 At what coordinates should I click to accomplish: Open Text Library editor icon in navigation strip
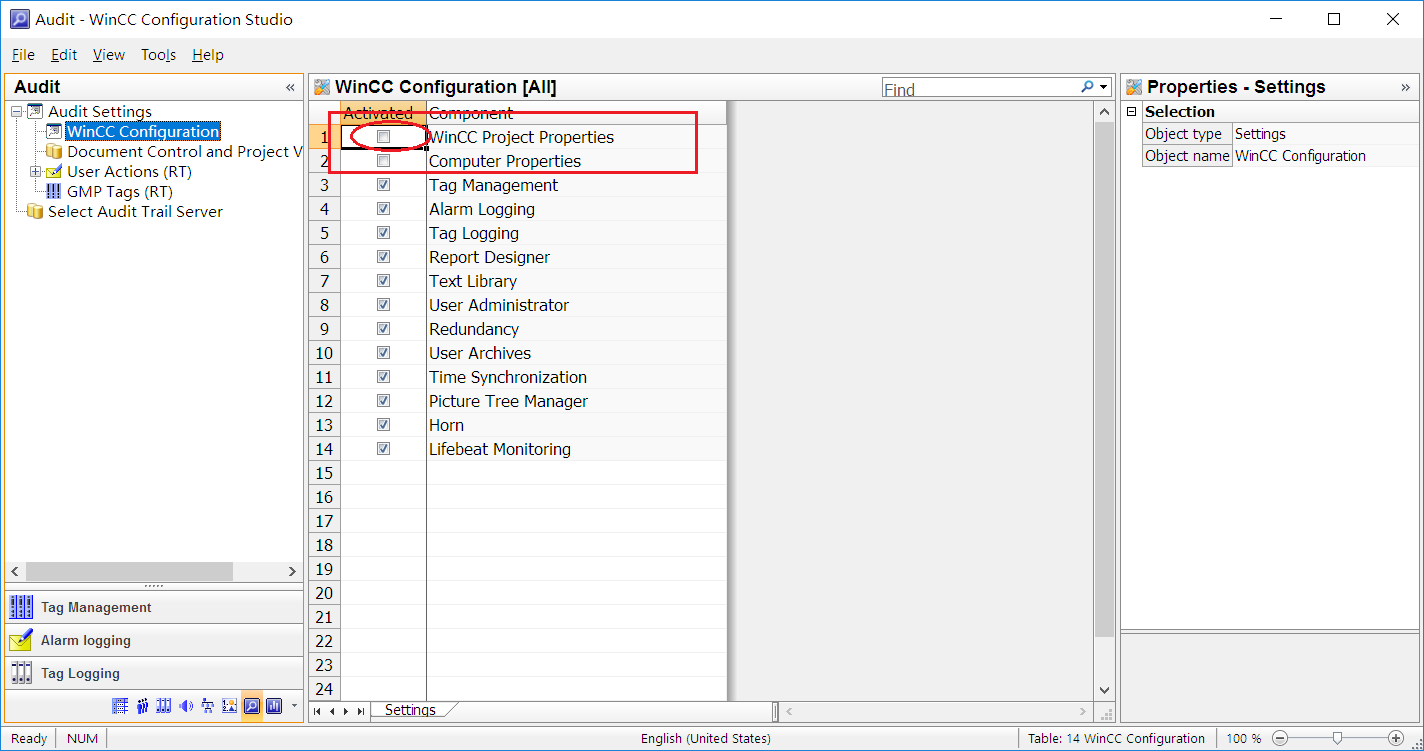(x=120, y=706)
